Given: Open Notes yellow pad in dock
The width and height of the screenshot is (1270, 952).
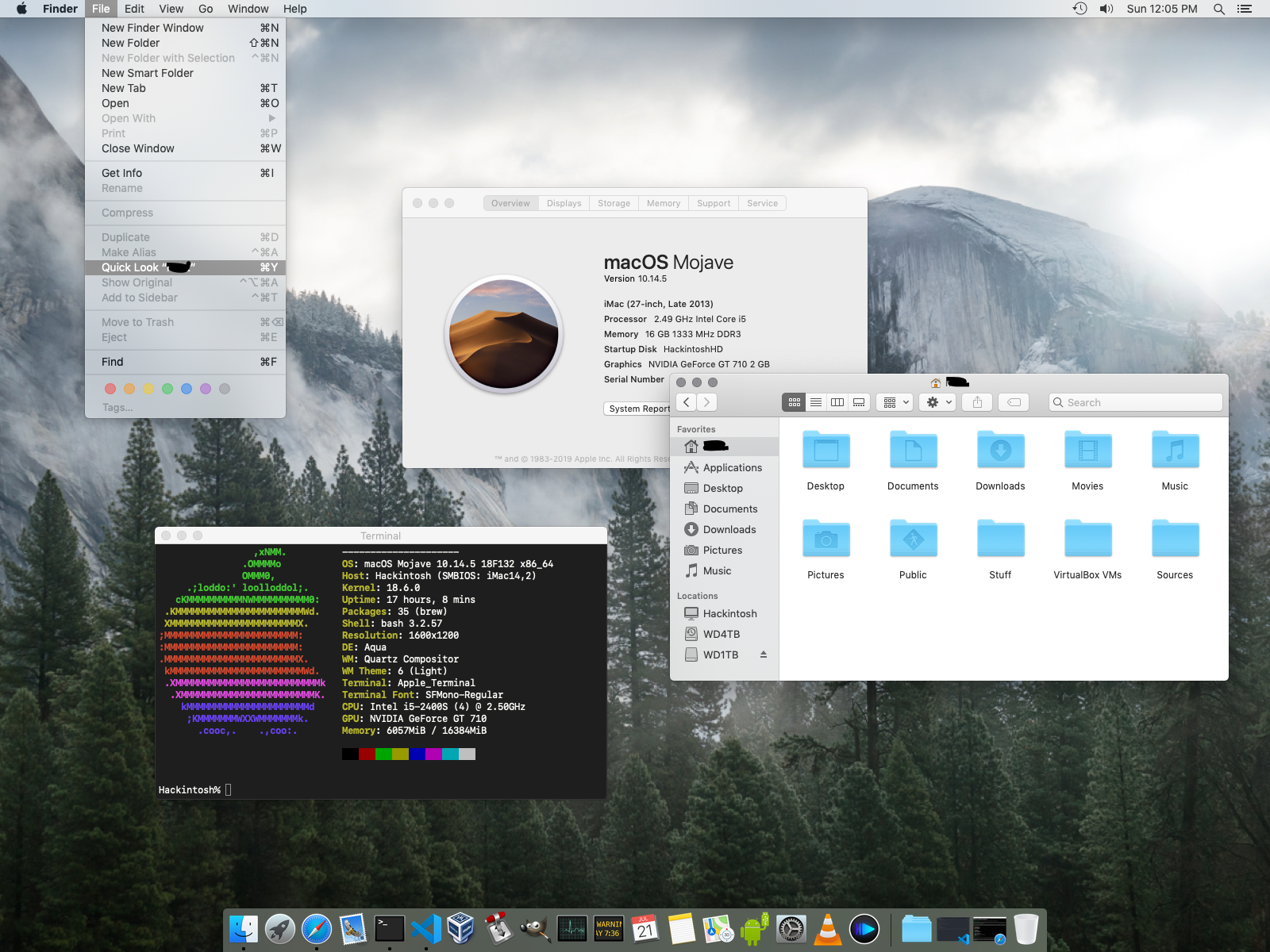Looking at the screenshot, I should tap(681, 929).
